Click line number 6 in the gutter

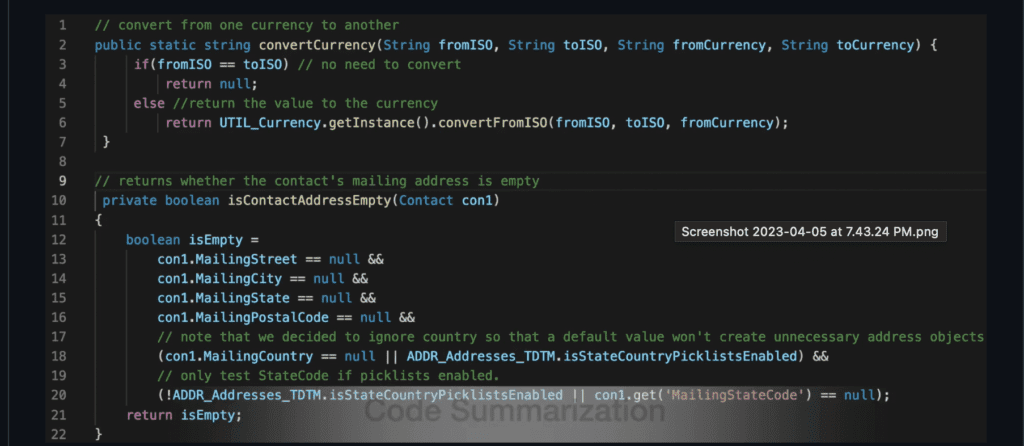pos(63,123)
